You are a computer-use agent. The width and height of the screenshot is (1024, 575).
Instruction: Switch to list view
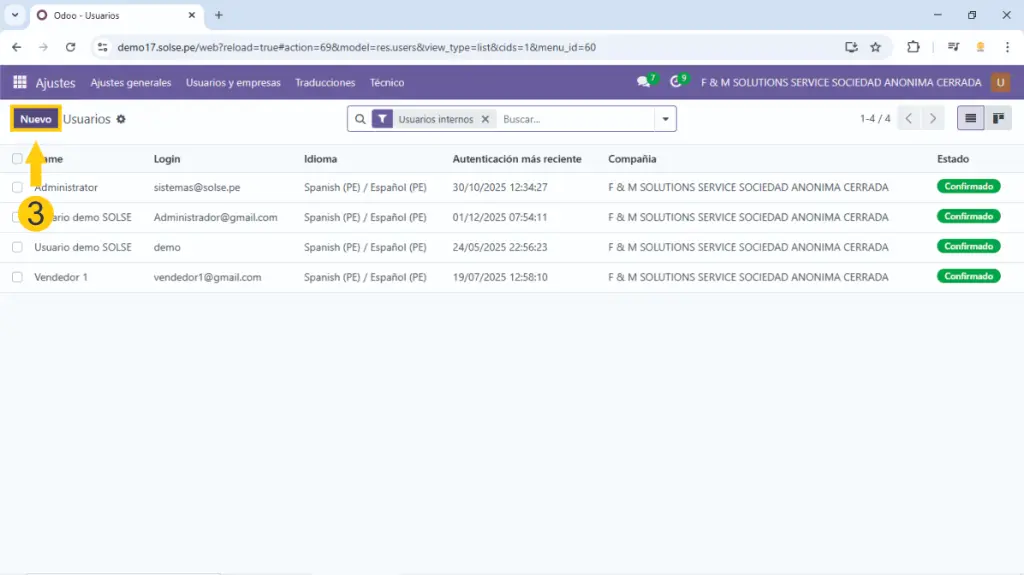(970, 119)
